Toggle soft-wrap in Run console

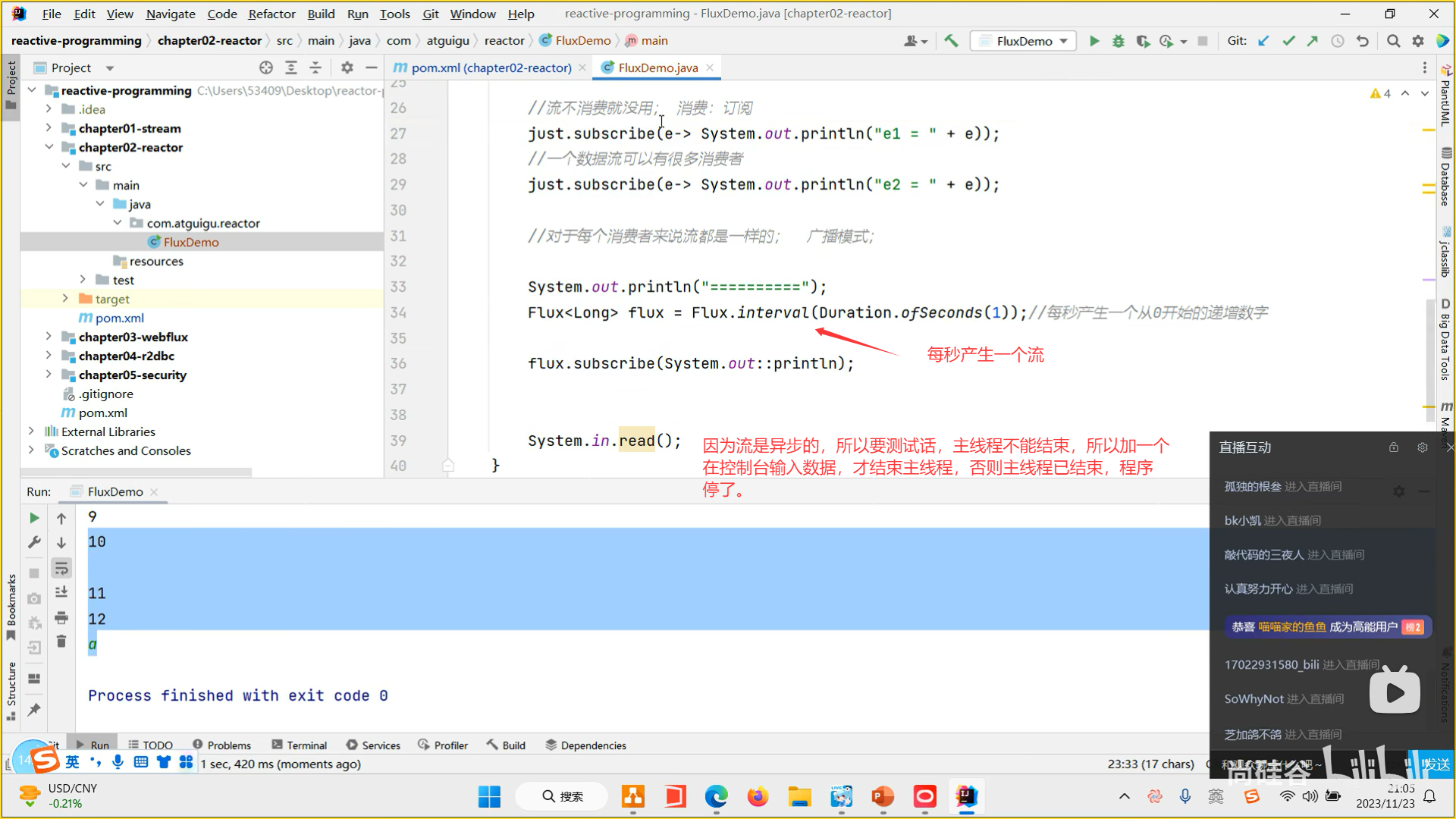(61, 568)
